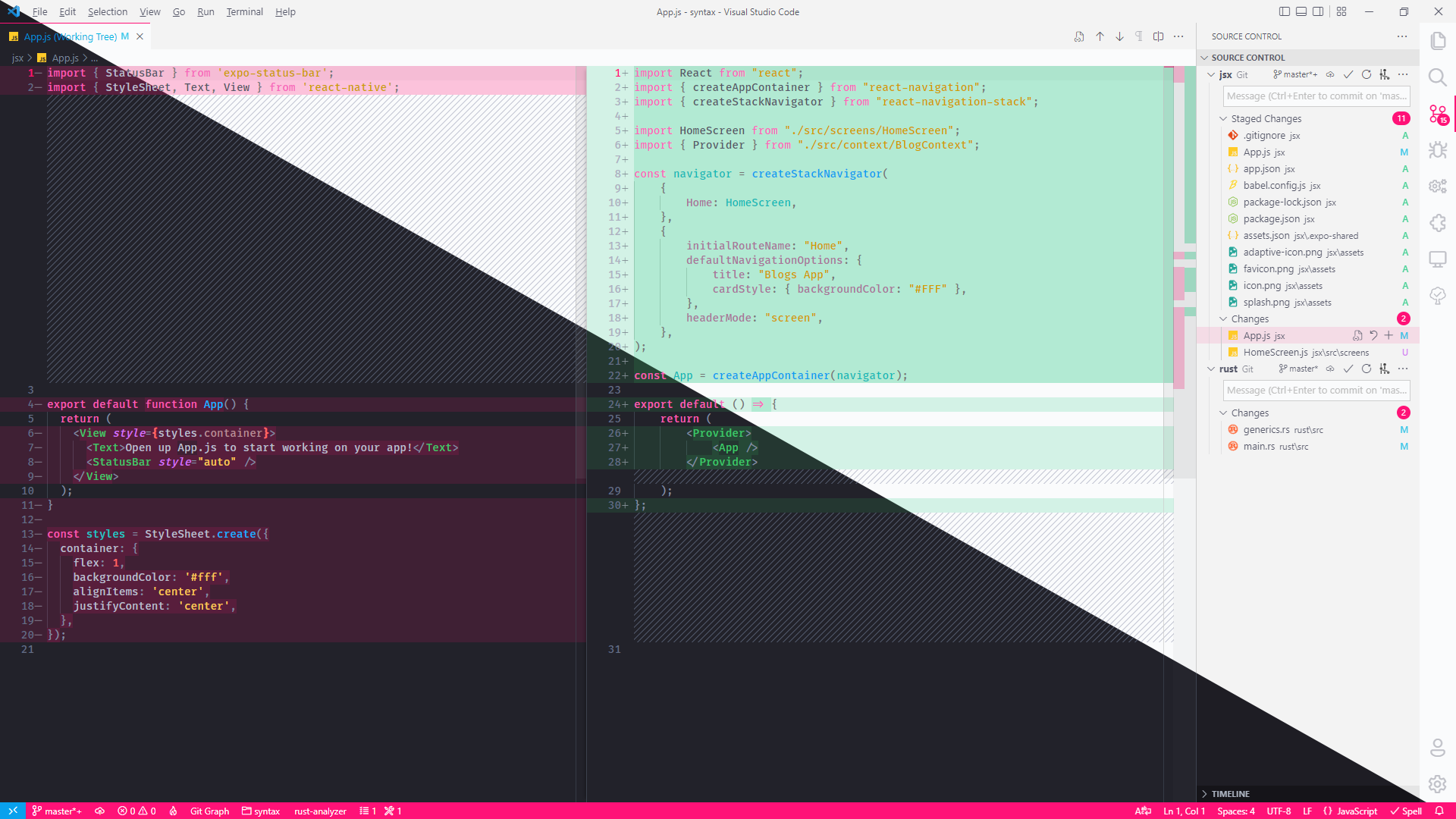The height and width of the screenshot is (819, 1456).
Task: Open generics.rs in rust Changes
Action: (x=1308, y=429)
